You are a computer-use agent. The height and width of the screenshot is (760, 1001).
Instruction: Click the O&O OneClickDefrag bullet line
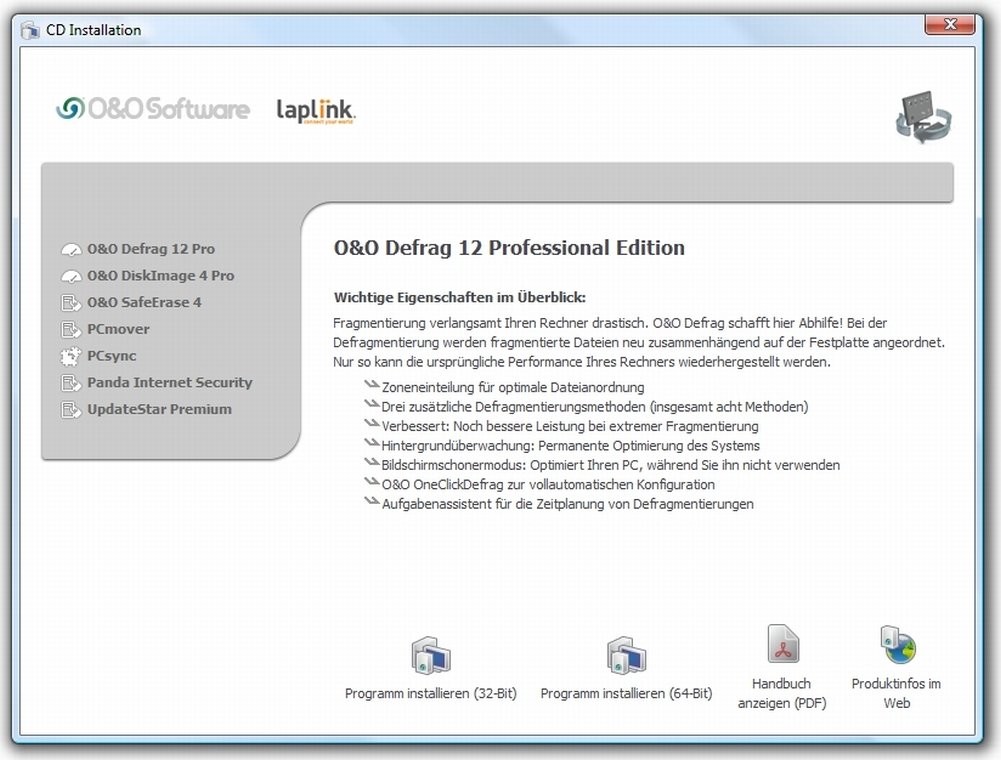point(548,485)
